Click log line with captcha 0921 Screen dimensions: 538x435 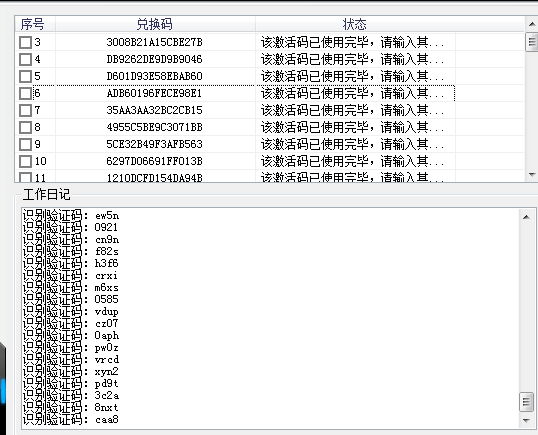coord(70,227)
